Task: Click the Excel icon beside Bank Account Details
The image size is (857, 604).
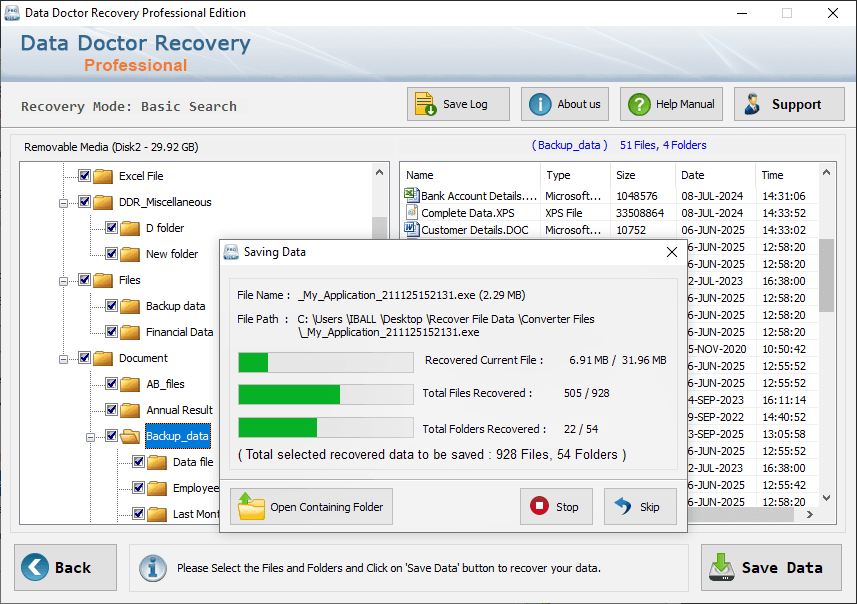Action: (x=411, y=195)
